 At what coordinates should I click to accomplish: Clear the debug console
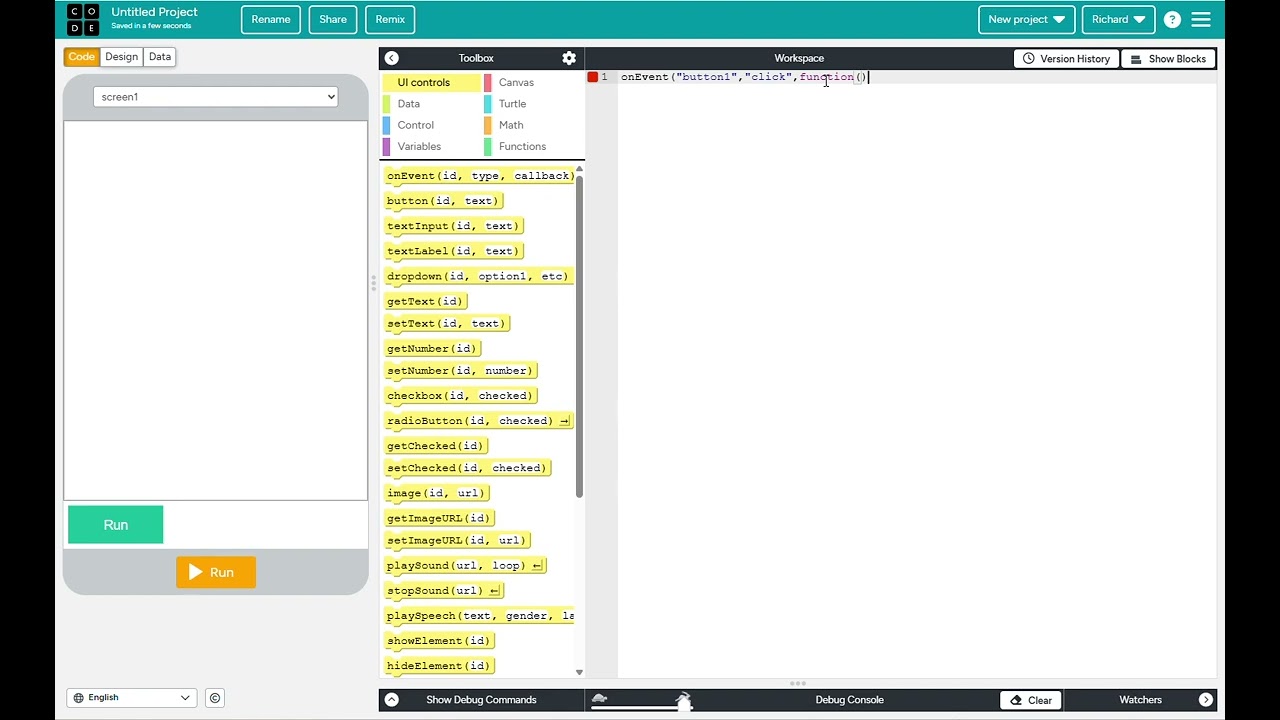pos(1031,700)
